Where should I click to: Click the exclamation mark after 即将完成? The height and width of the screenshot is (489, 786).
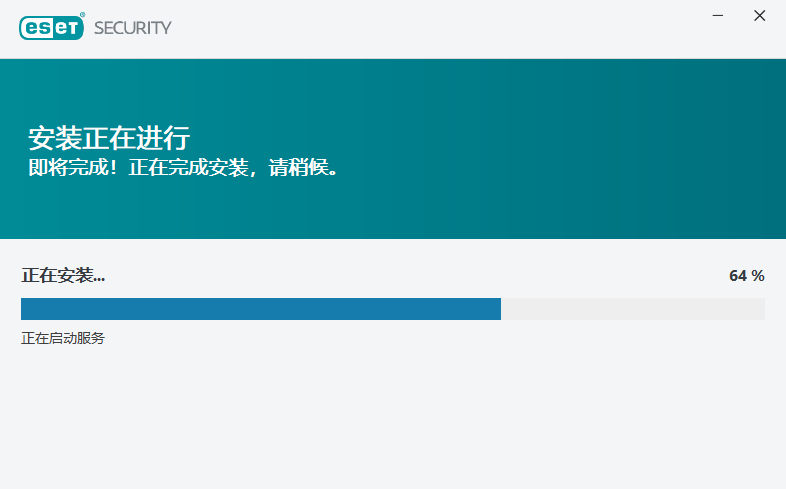(114, 167)
